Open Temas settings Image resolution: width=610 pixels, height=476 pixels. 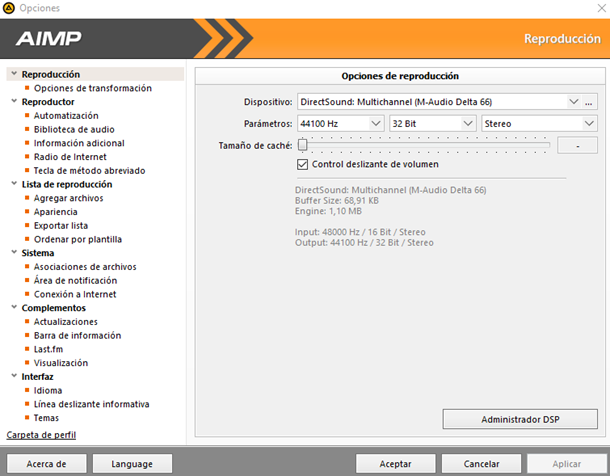(46, 418)
